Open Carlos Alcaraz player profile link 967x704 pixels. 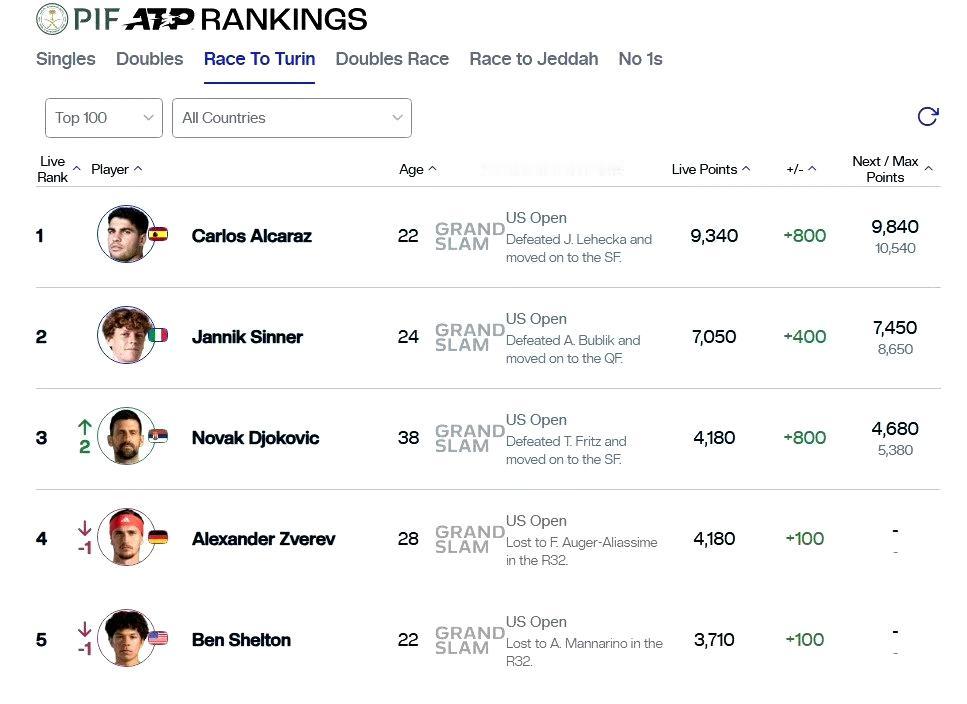252,236
